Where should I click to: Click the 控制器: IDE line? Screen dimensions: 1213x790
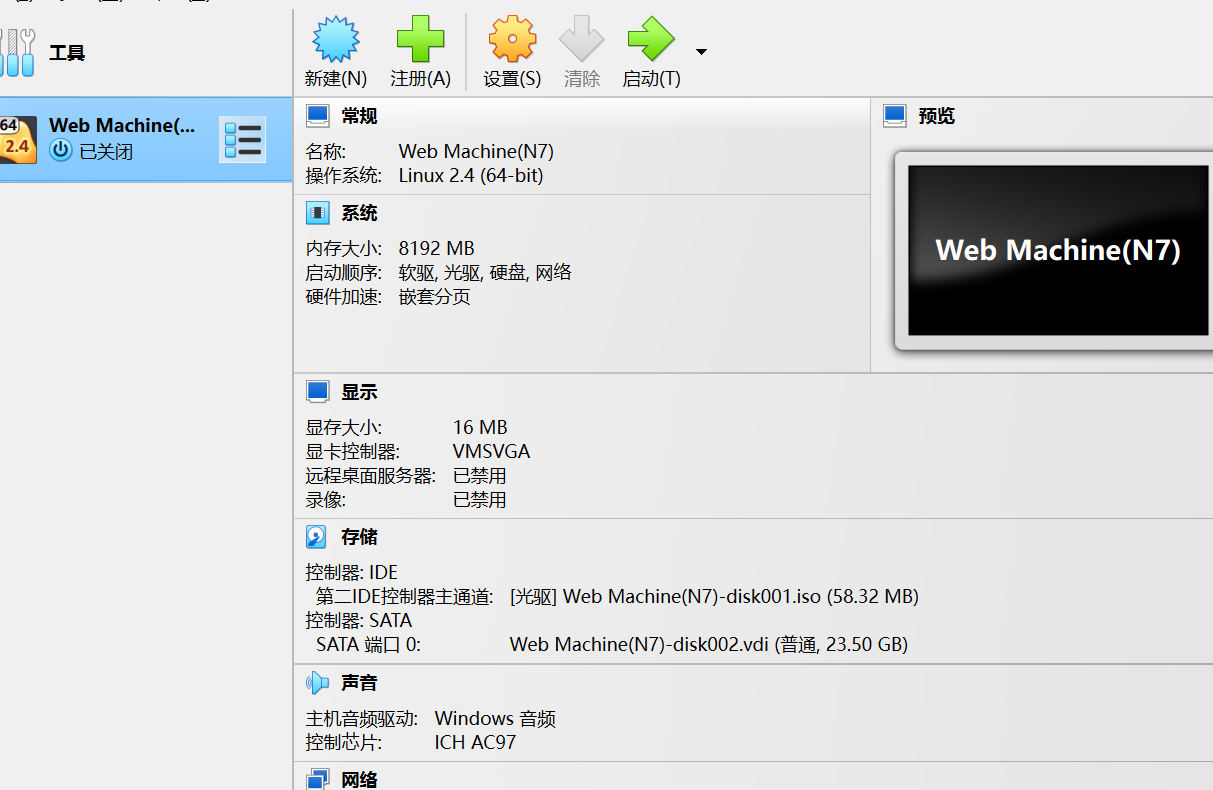(352, 573)
